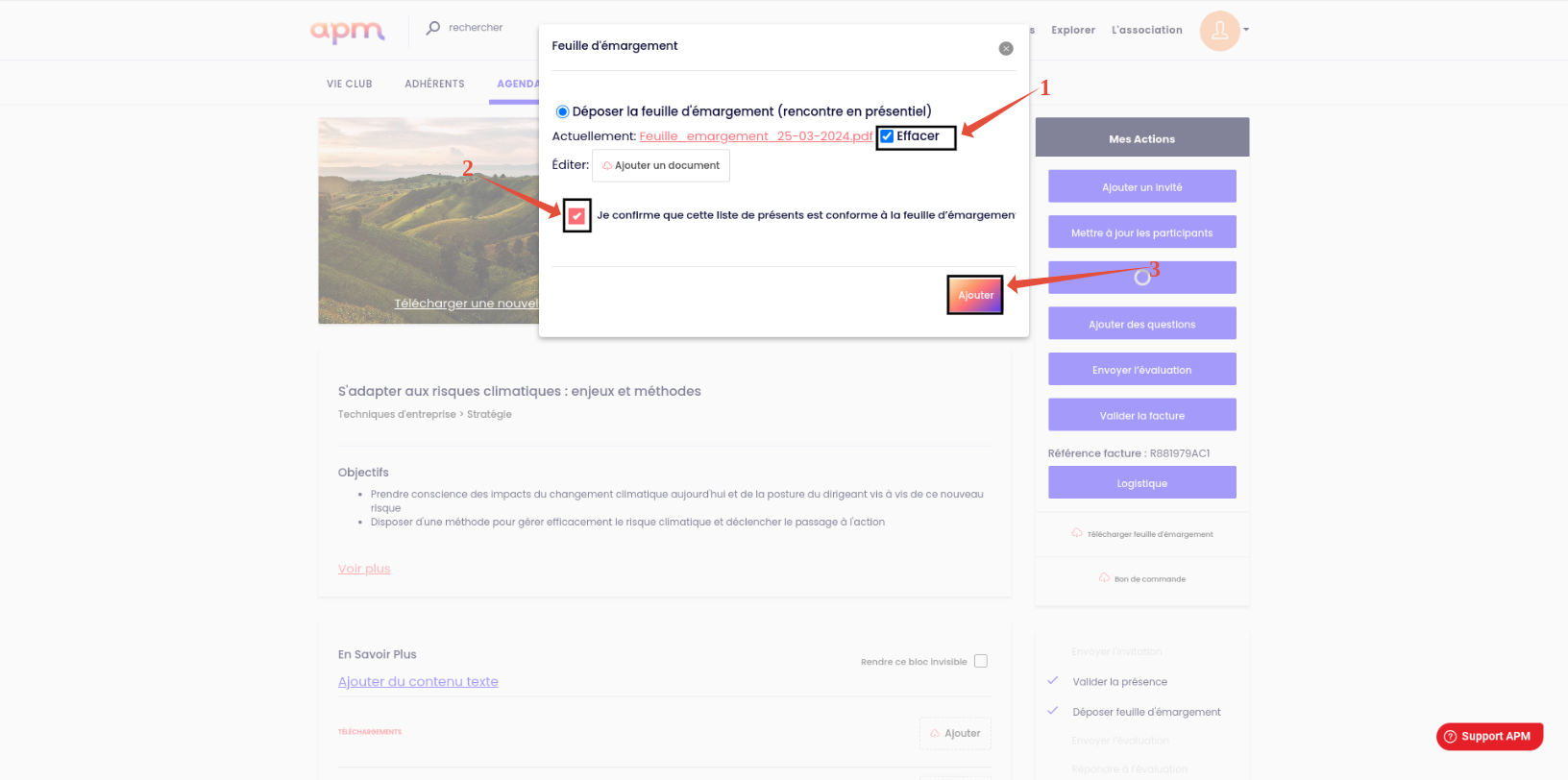
Task: Click Ajouter un document upload button
Action: pos(661,165)
